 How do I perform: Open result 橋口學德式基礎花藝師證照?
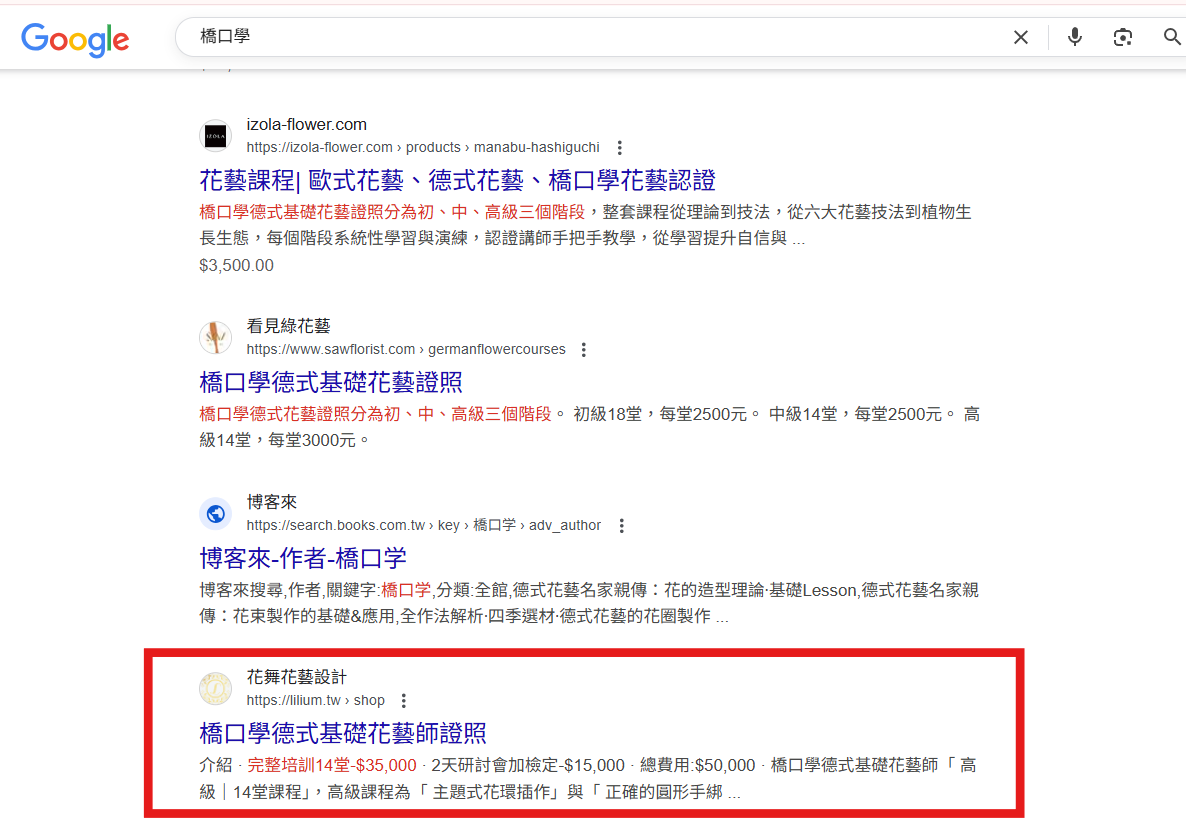pyautogui.click(x=343, y=733)
